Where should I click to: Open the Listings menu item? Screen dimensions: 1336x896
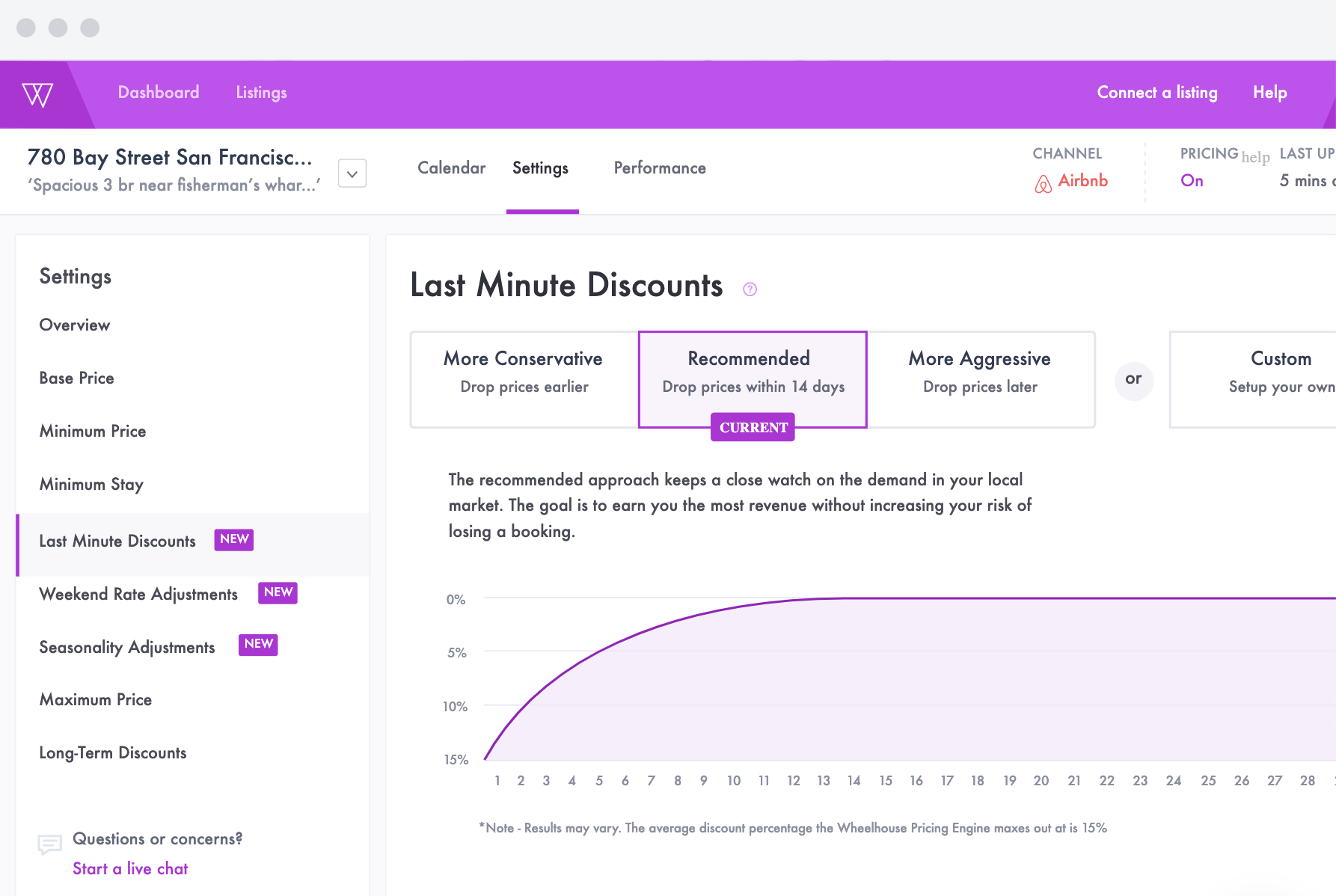coord(262,93)
